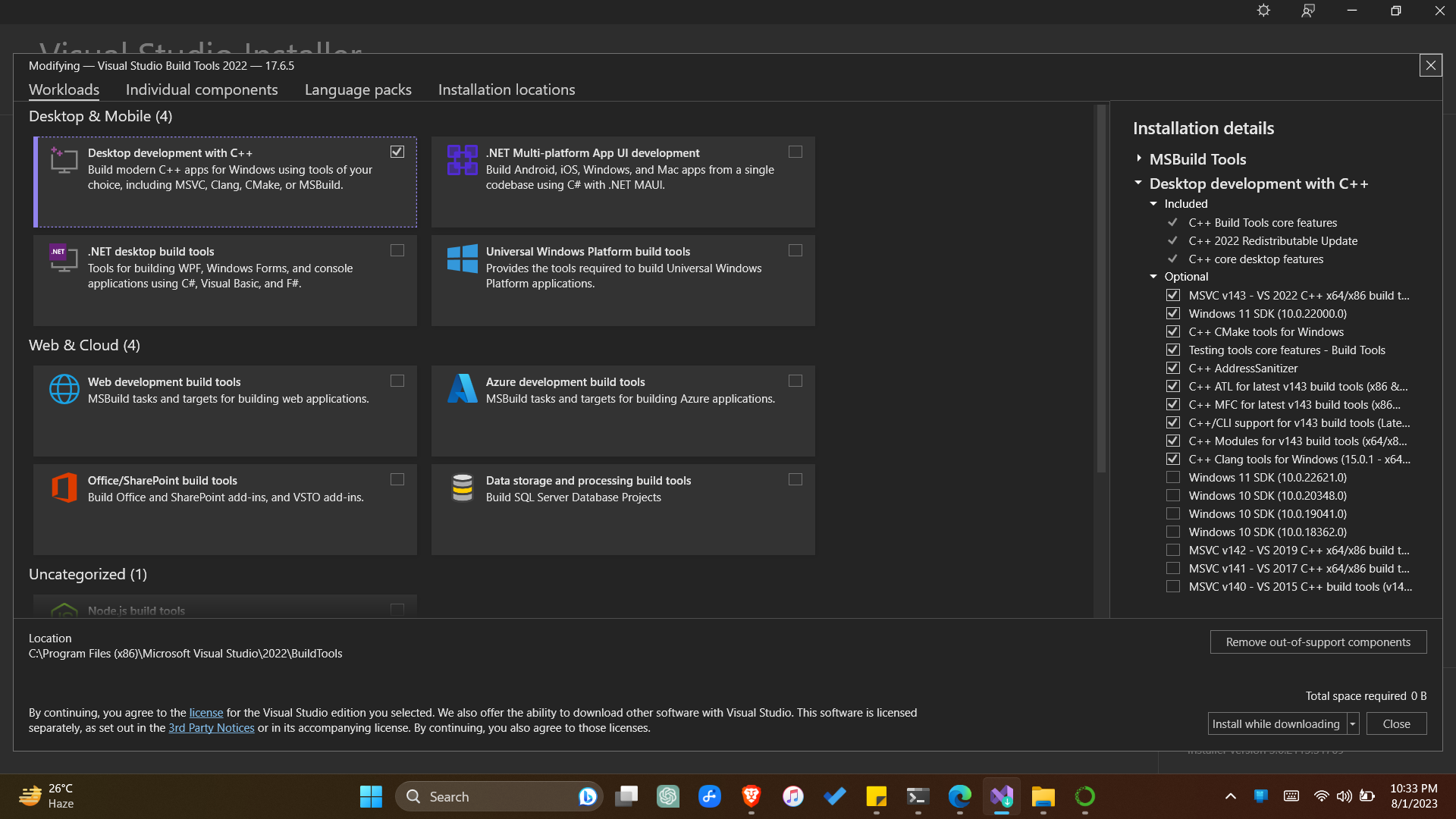The height and width of the screenshot is (819, 1456).
Task: Click the Universal Windows Platform logo icon
Action: (x=462, y=259)
